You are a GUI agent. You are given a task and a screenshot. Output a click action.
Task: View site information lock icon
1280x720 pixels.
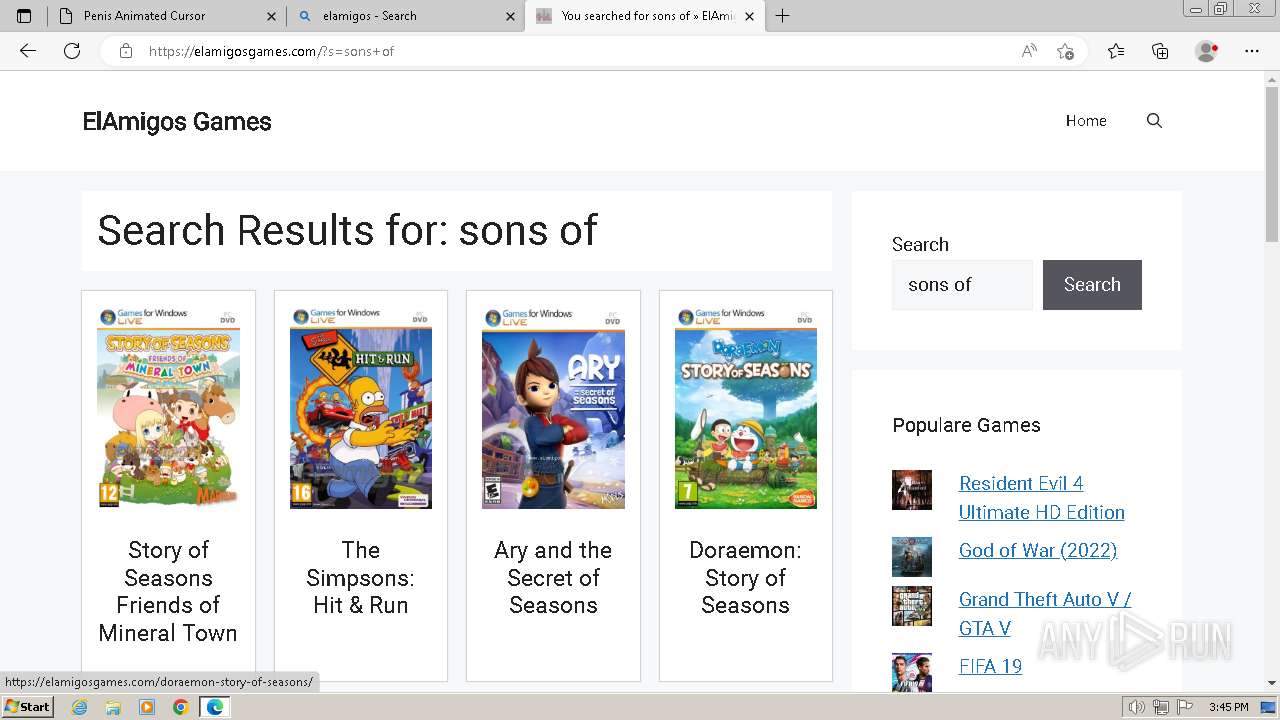point(126,51)
